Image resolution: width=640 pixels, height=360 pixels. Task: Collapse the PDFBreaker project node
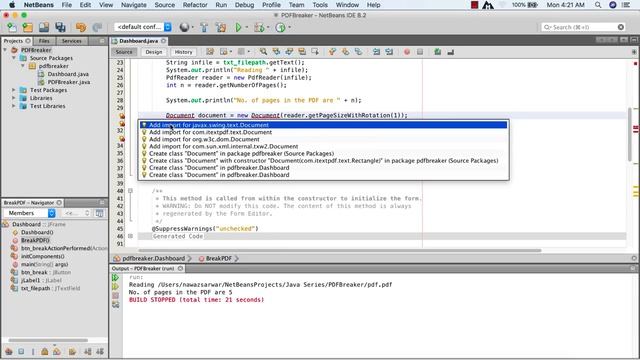coord(5,50)
